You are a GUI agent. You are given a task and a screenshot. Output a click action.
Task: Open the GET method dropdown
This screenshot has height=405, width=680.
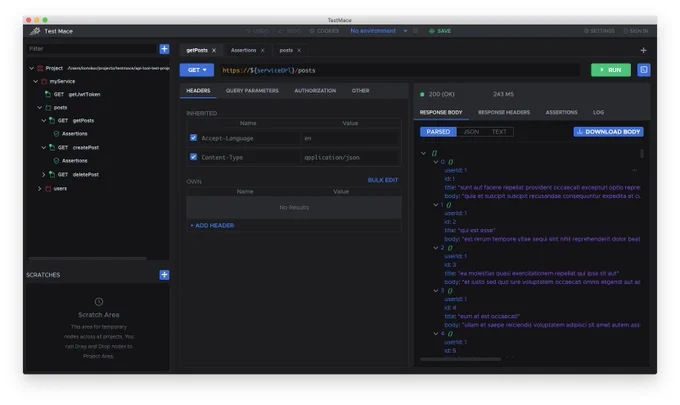(197, 70)
